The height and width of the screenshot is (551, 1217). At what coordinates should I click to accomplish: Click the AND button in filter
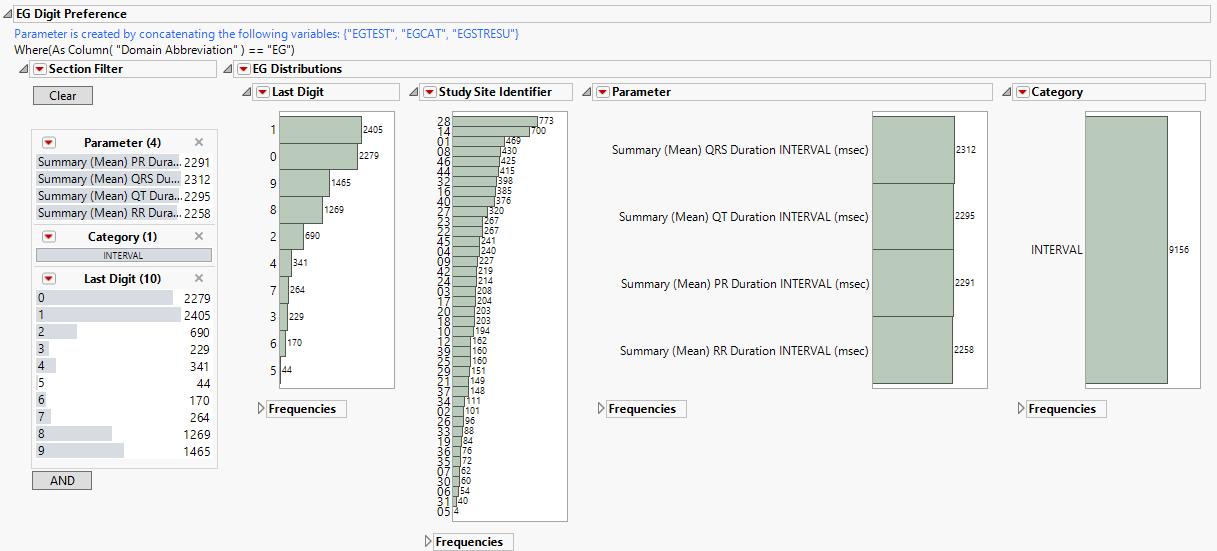coord(62,481)
